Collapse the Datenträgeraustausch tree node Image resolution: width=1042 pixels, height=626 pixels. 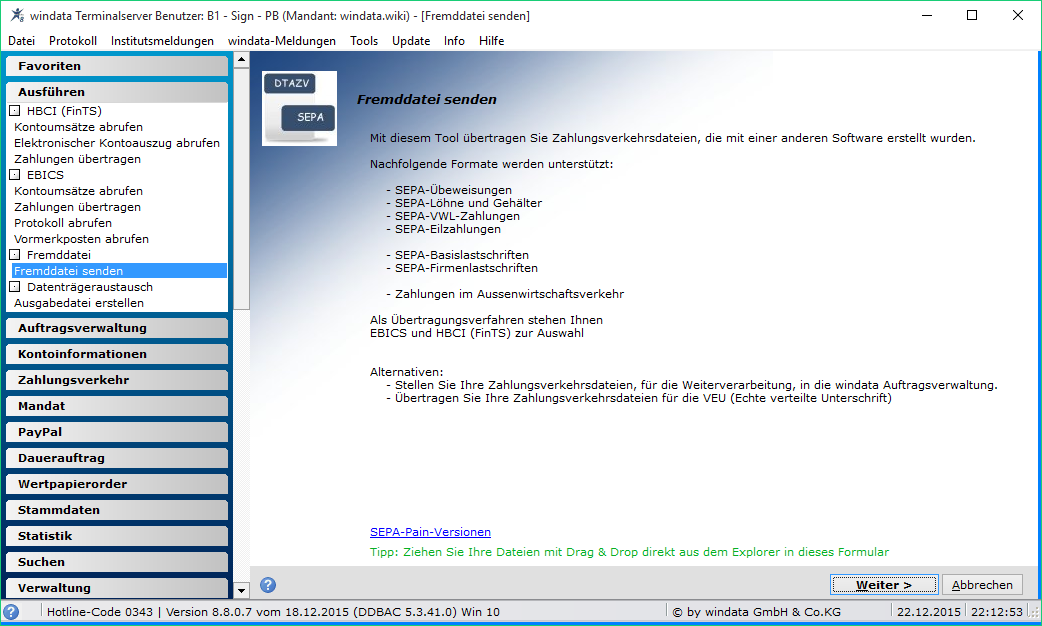(x=15, y=286)
